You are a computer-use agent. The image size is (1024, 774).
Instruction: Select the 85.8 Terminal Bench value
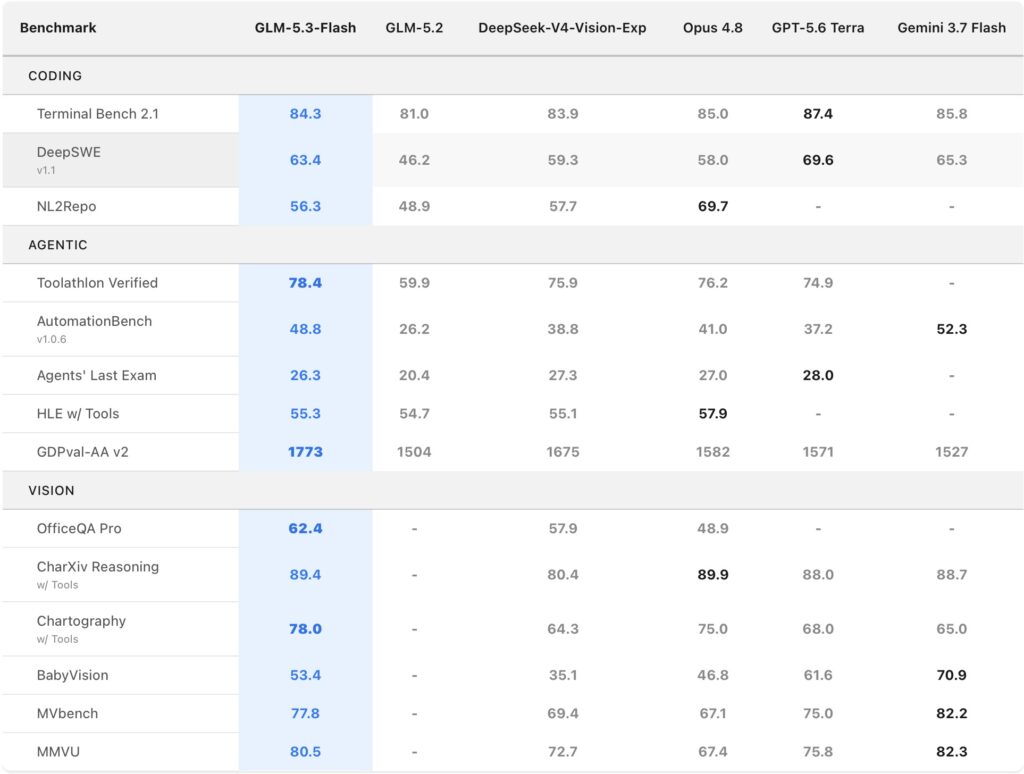pos(952,114)
